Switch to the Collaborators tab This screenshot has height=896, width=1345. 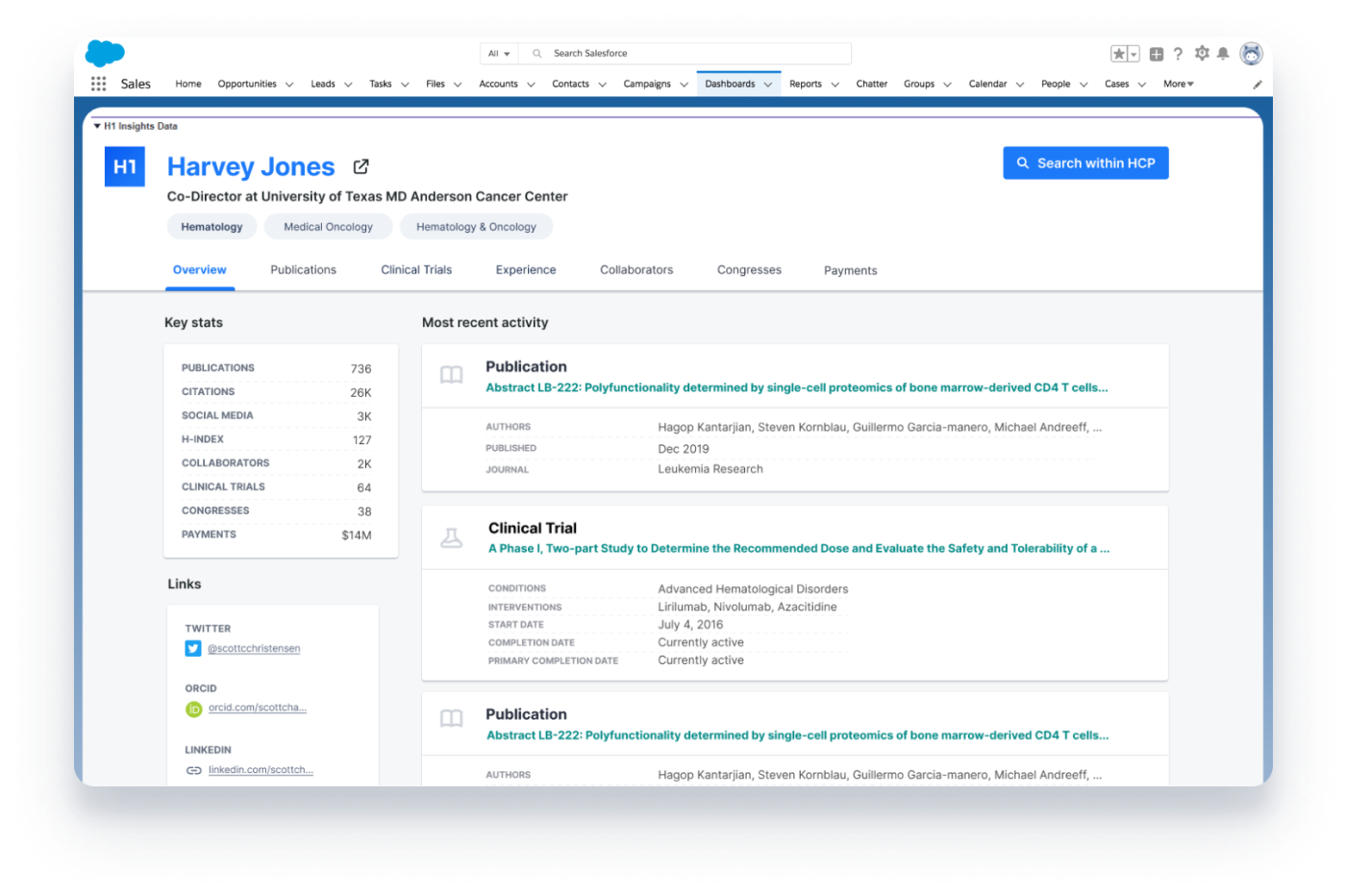click(636, 270)
